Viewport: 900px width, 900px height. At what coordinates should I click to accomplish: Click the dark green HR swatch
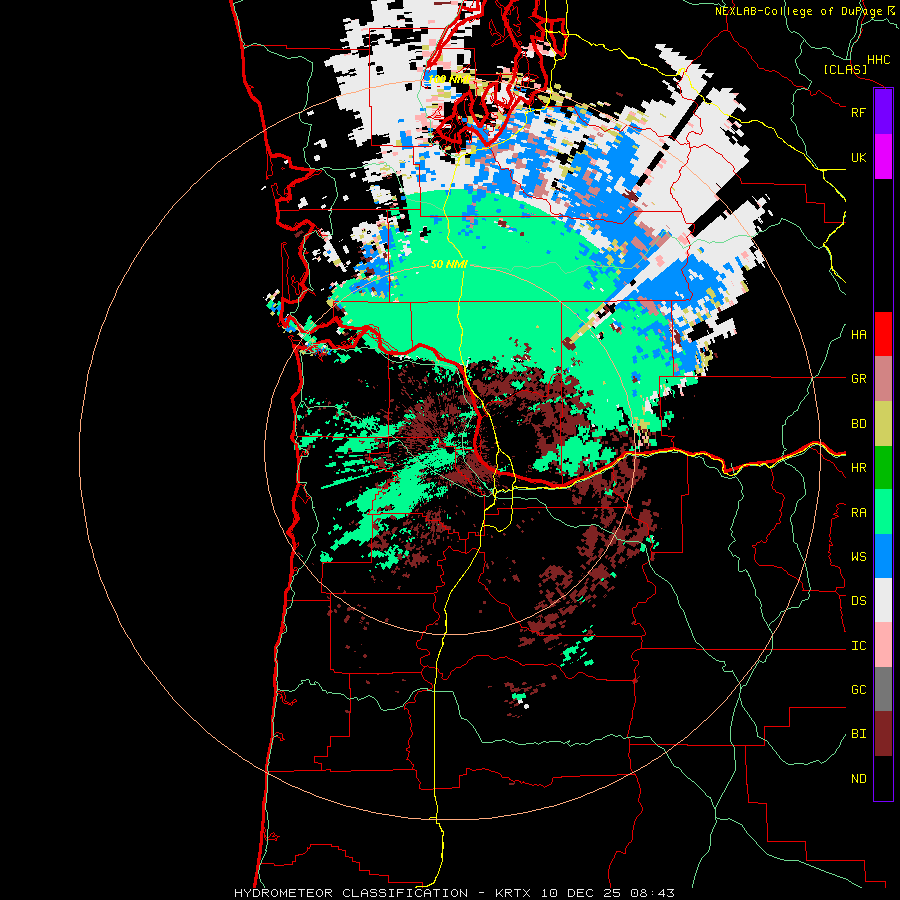tap(883, 468)
